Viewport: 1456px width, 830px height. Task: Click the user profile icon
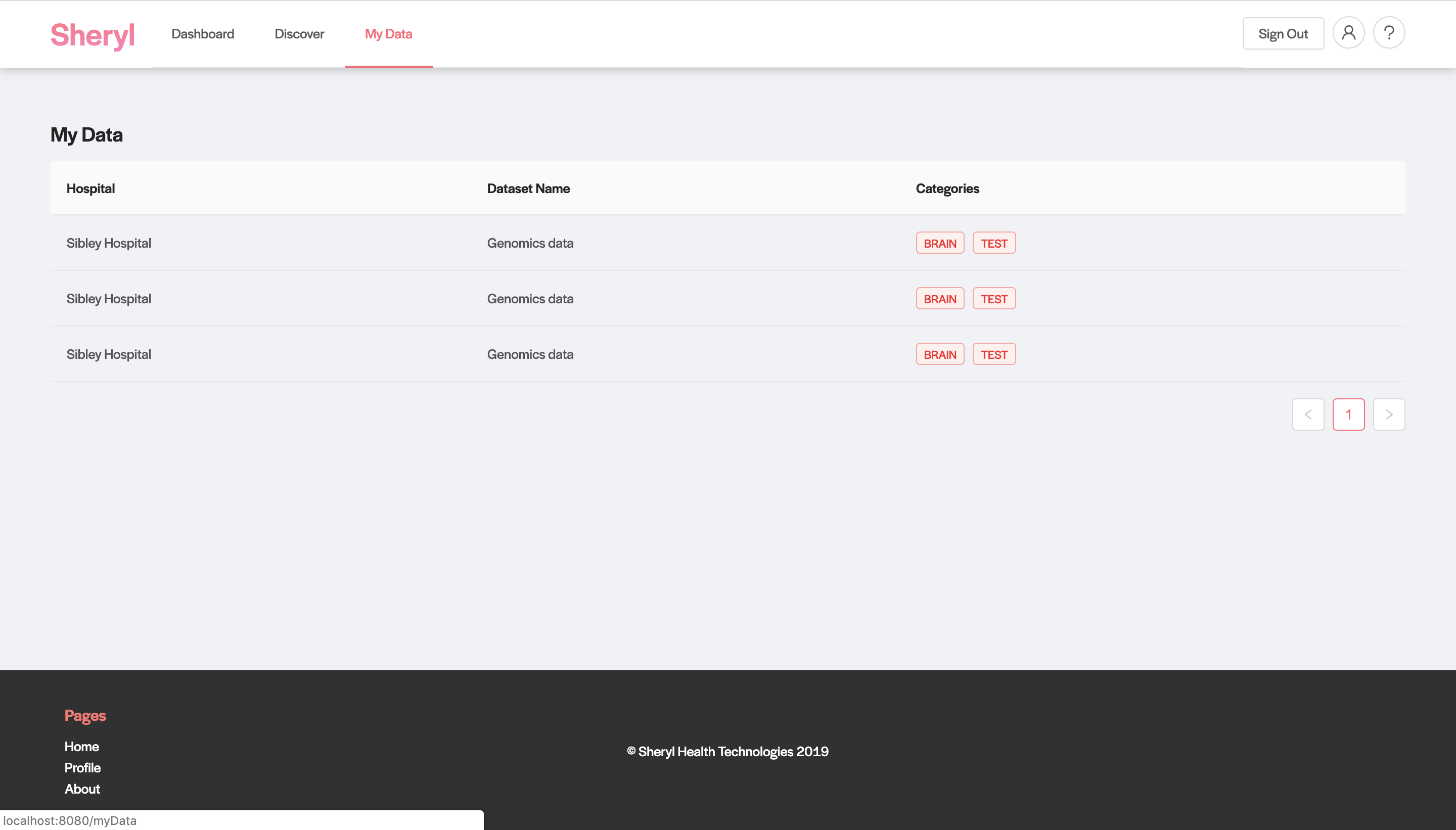pyautogui.click(x=1348, y=33)
